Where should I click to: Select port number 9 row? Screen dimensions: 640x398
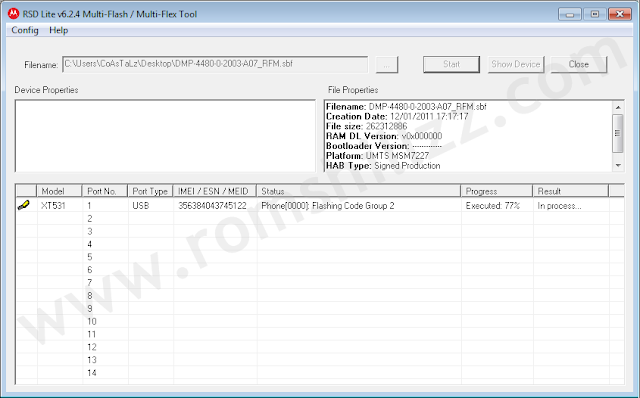(x=320, y=308)
